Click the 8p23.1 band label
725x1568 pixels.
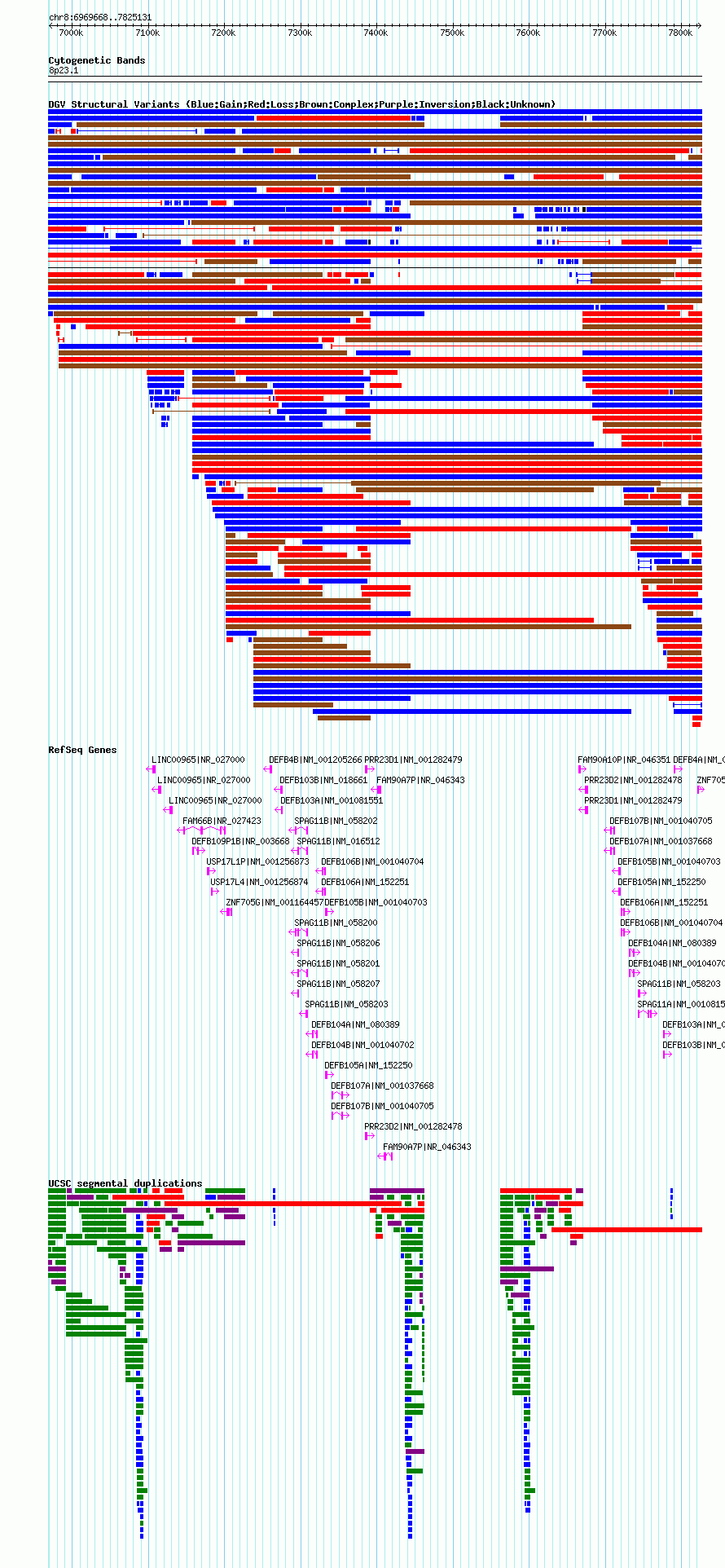click(64, 70)
